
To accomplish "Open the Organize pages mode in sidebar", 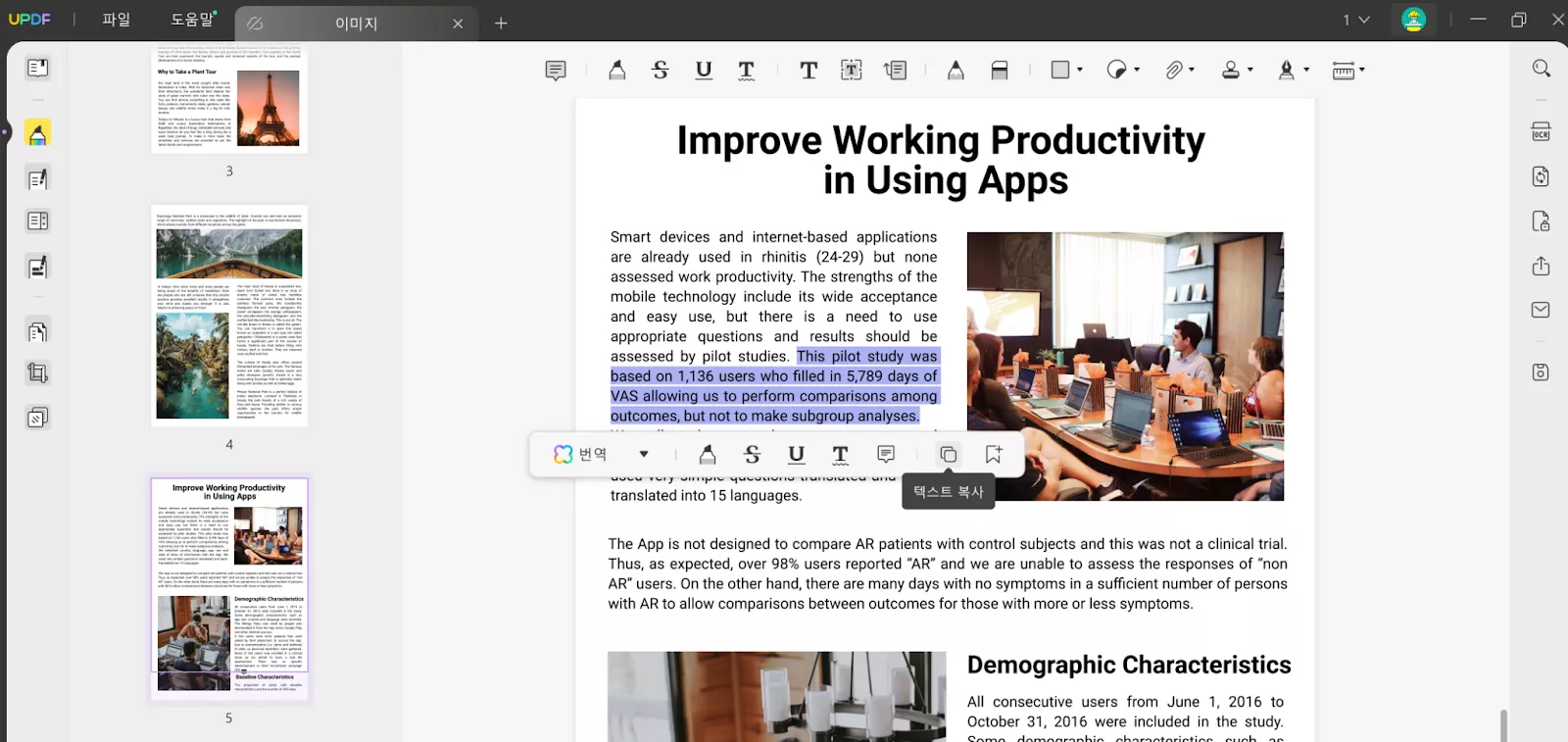I will [x=37, y=222].
